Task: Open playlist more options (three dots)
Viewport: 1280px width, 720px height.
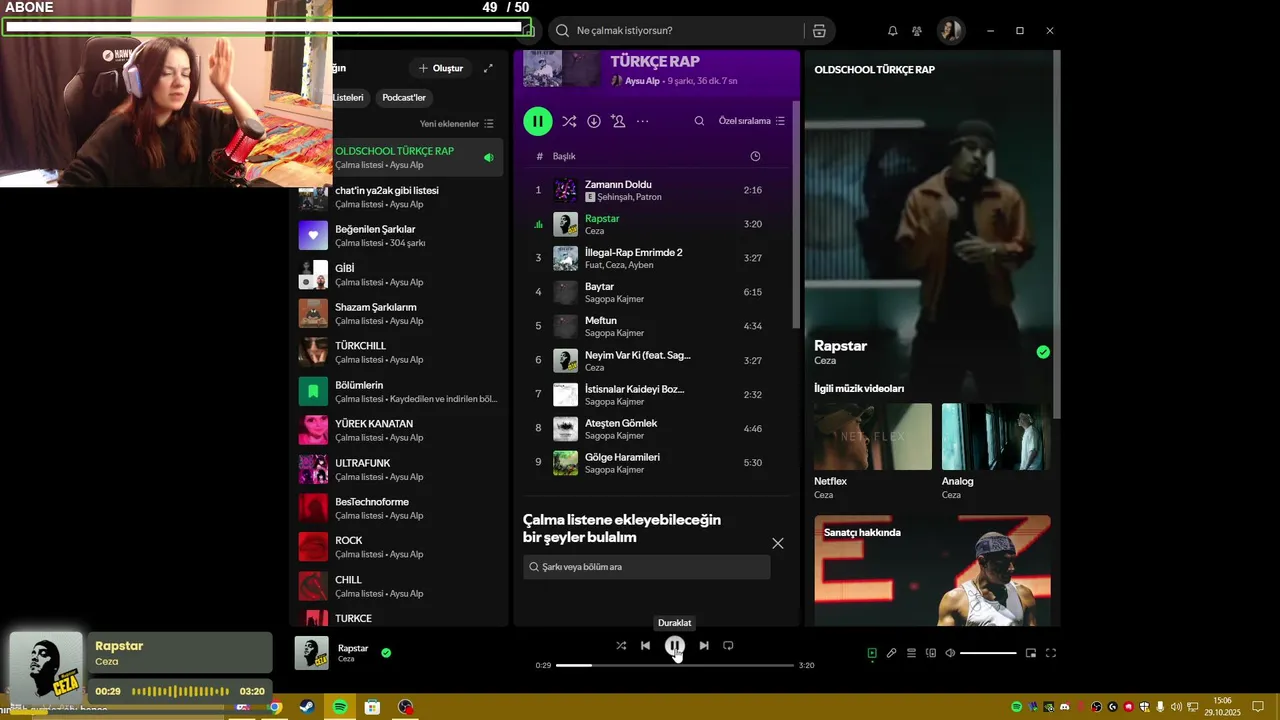Action: (x=643, y=121)
